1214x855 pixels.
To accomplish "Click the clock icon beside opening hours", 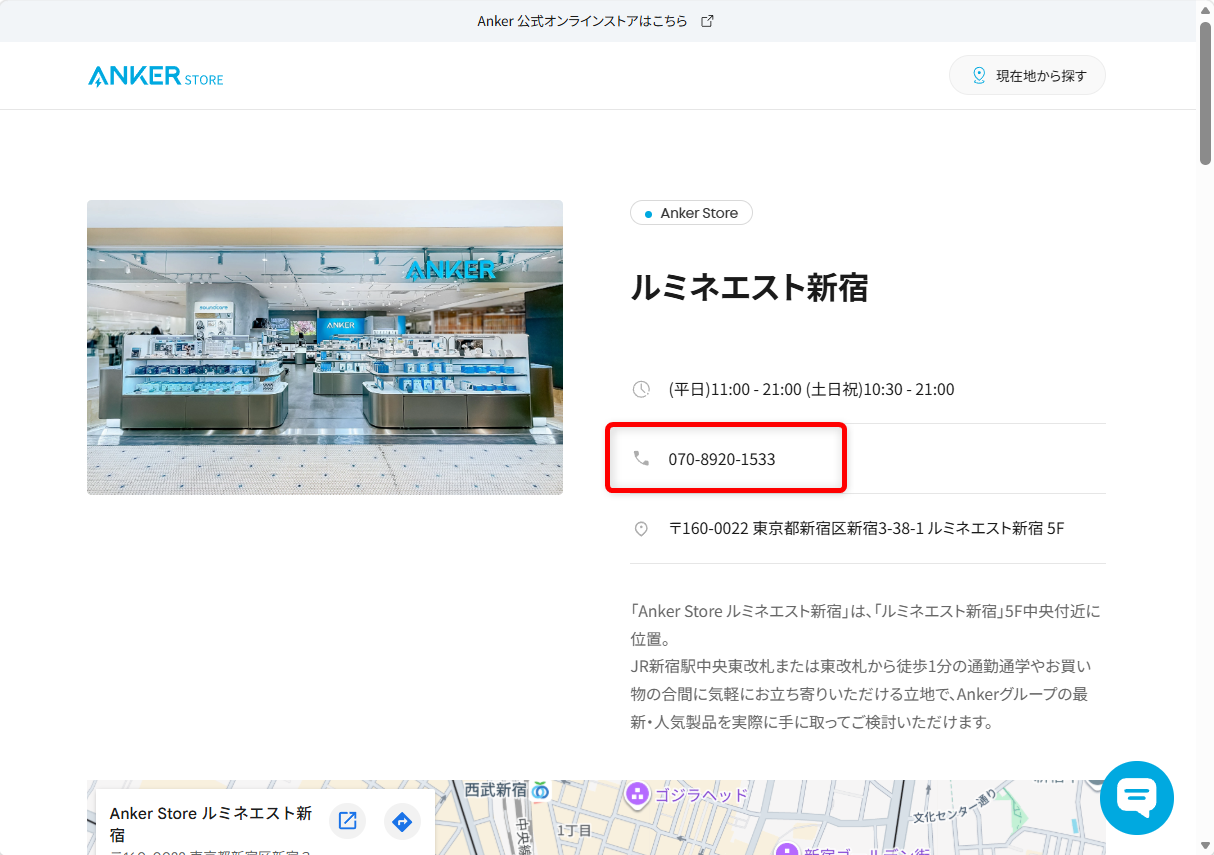I will point(641,389).
